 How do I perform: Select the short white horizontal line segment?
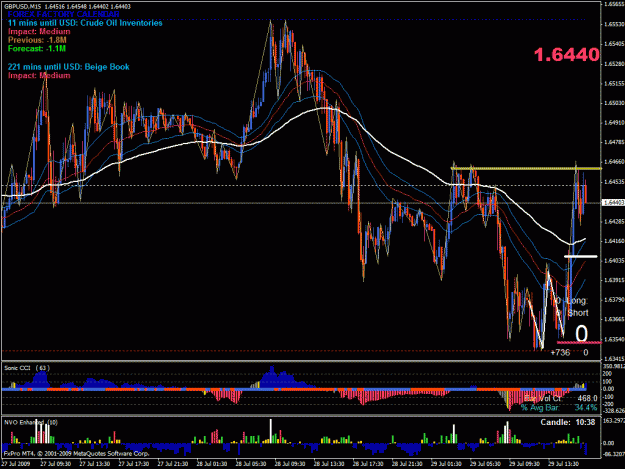580,256
